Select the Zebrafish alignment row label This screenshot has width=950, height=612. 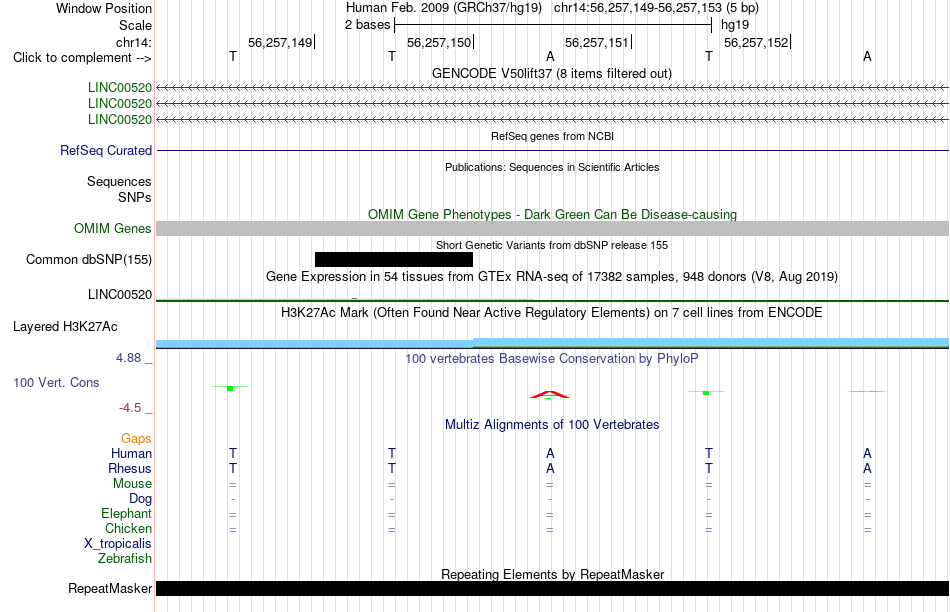(125, 559)
